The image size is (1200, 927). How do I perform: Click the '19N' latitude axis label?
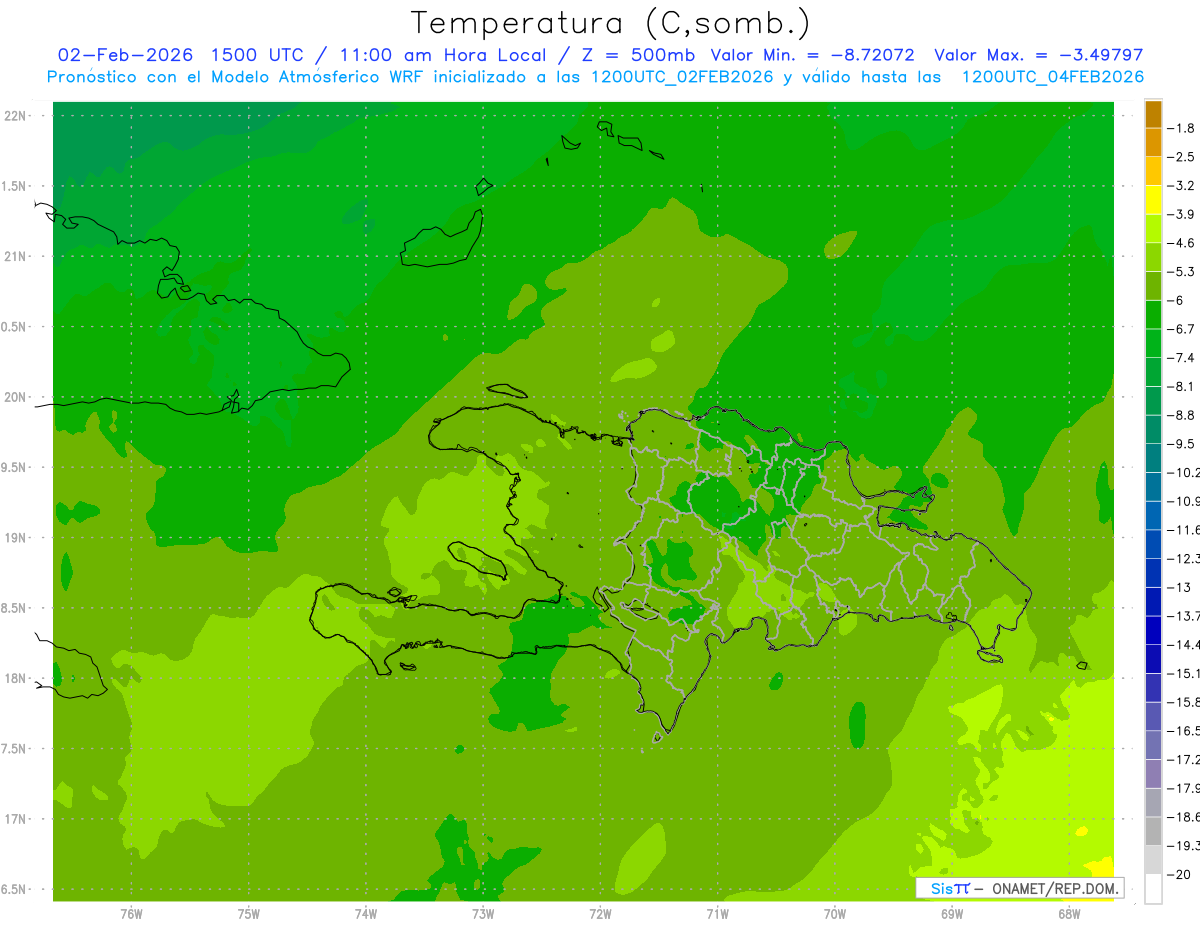click(15, 538)
